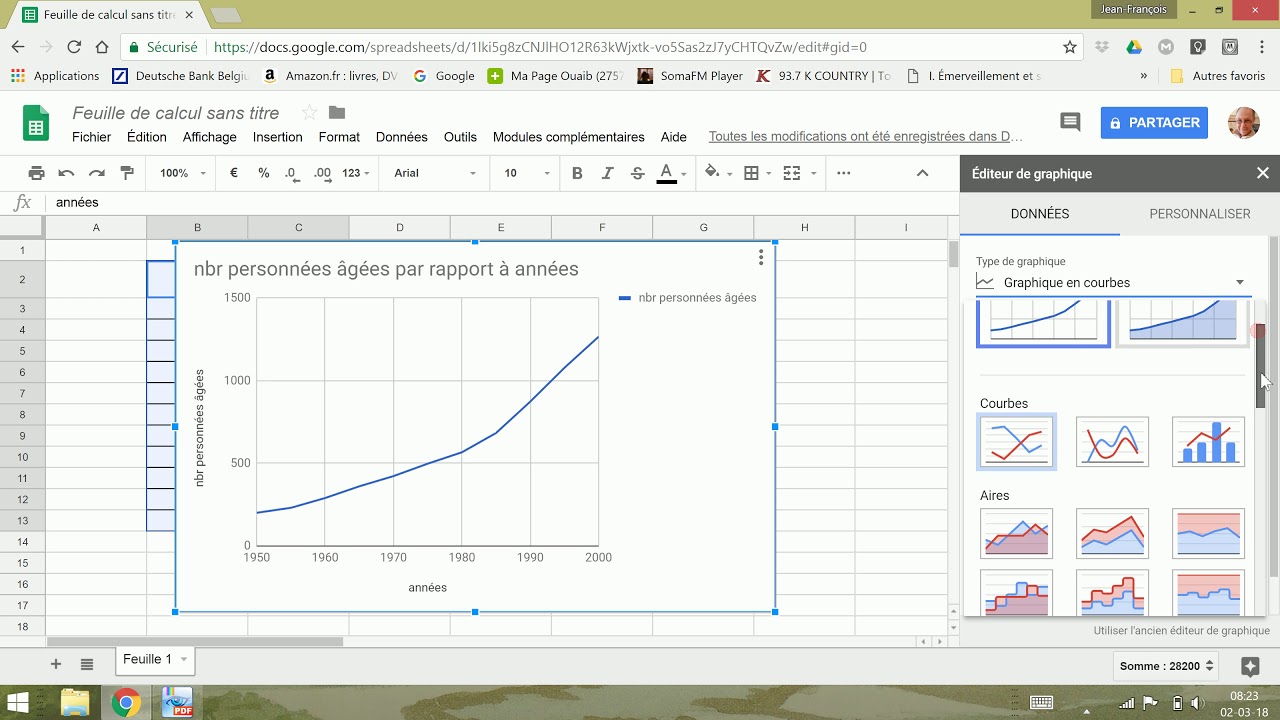Screen dimensions: 1280x720
Task: Apply euro currency format
Action: 234,173
